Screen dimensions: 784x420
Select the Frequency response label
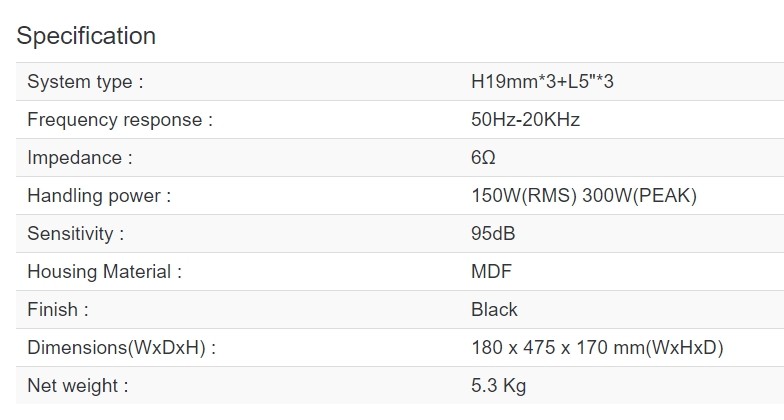pyautogui.click(x=120, y=120)
